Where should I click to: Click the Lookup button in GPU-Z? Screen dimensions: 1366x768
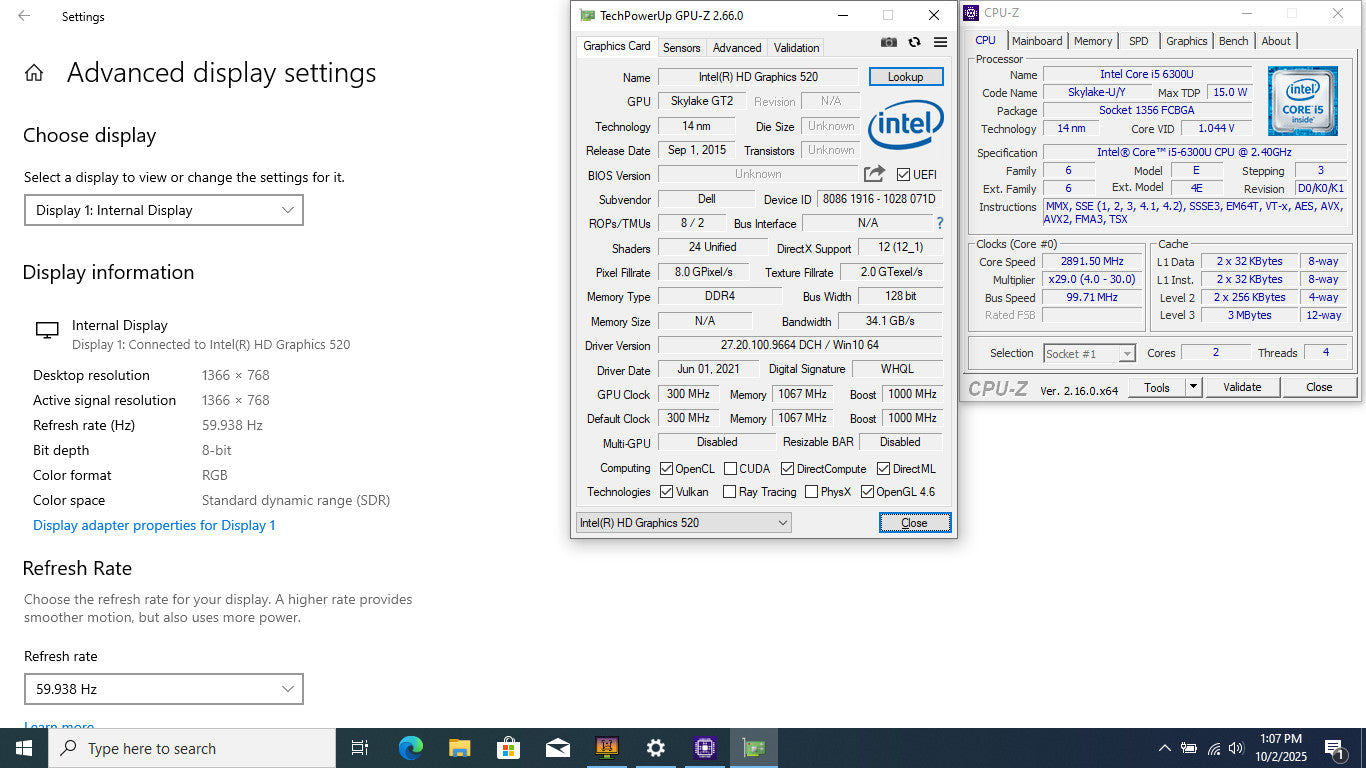(x=905, y=77)
